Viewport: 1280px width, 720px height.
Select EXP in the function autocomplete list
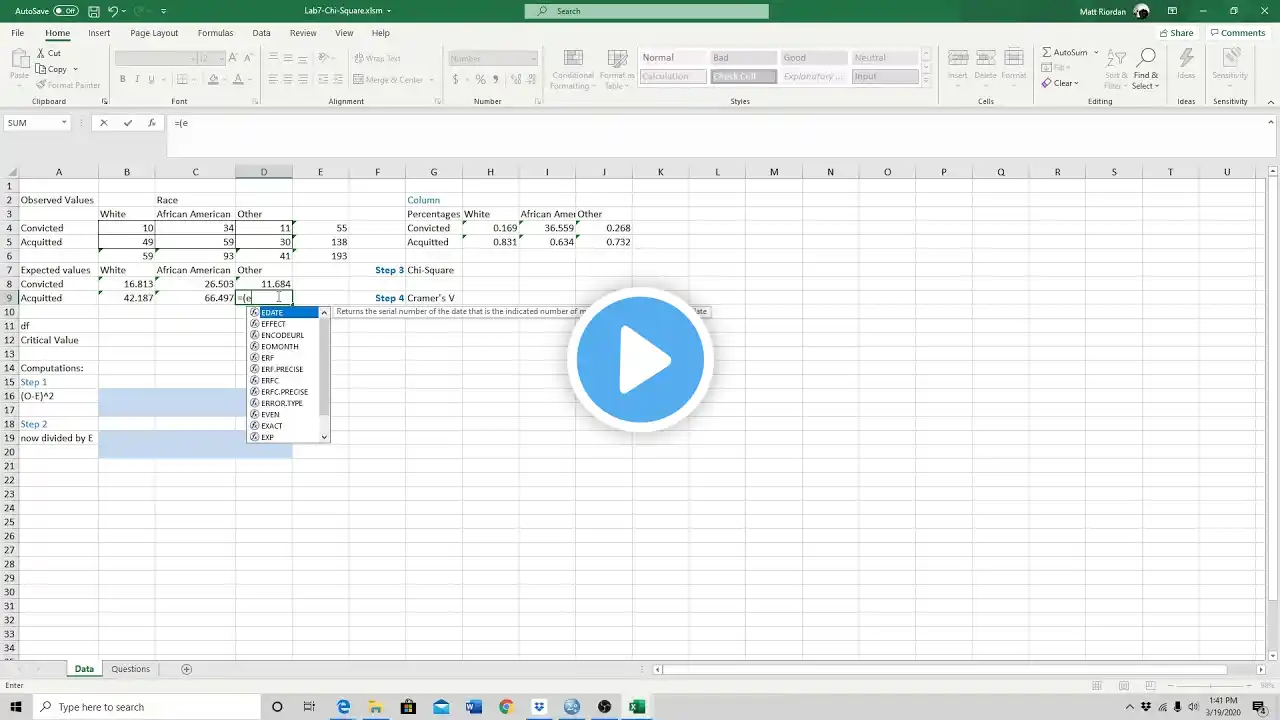pyautogui.click(x=284, y=437)
